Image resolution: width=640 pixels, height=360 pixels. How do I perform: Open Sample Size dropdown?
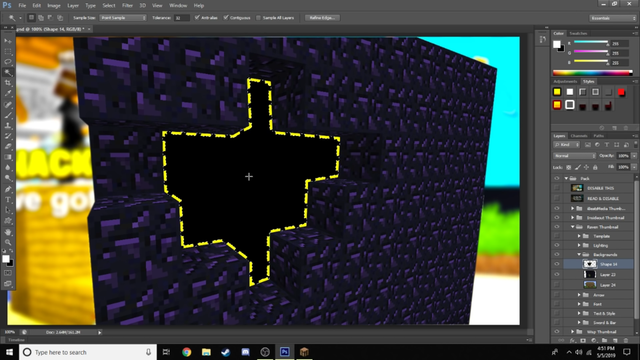coord(123,18)
